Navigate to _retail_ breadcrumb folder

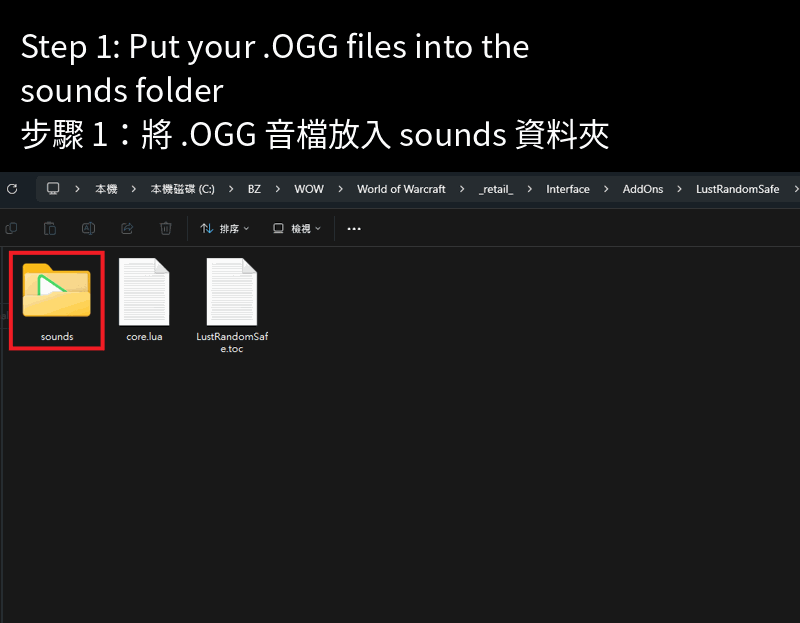496,189
